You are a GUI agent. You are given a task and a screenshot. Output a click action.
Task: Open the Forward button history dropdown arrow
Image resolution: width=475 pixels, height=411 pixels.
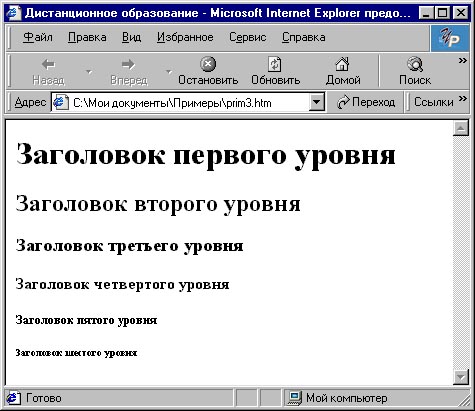click(x=169, y=71)
